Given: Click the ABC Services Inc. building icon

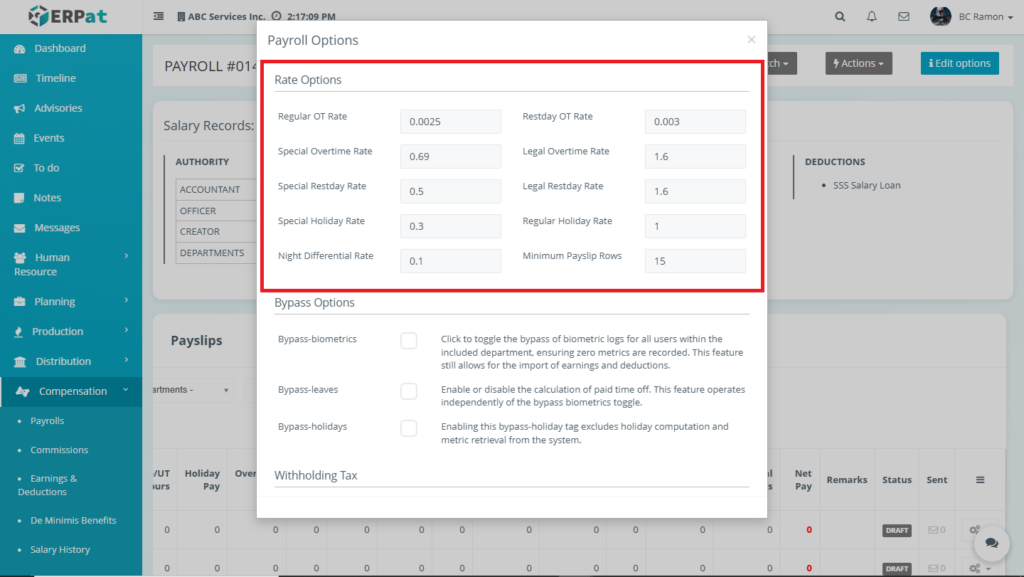Looking at the screenshot, I should point(181,16).
